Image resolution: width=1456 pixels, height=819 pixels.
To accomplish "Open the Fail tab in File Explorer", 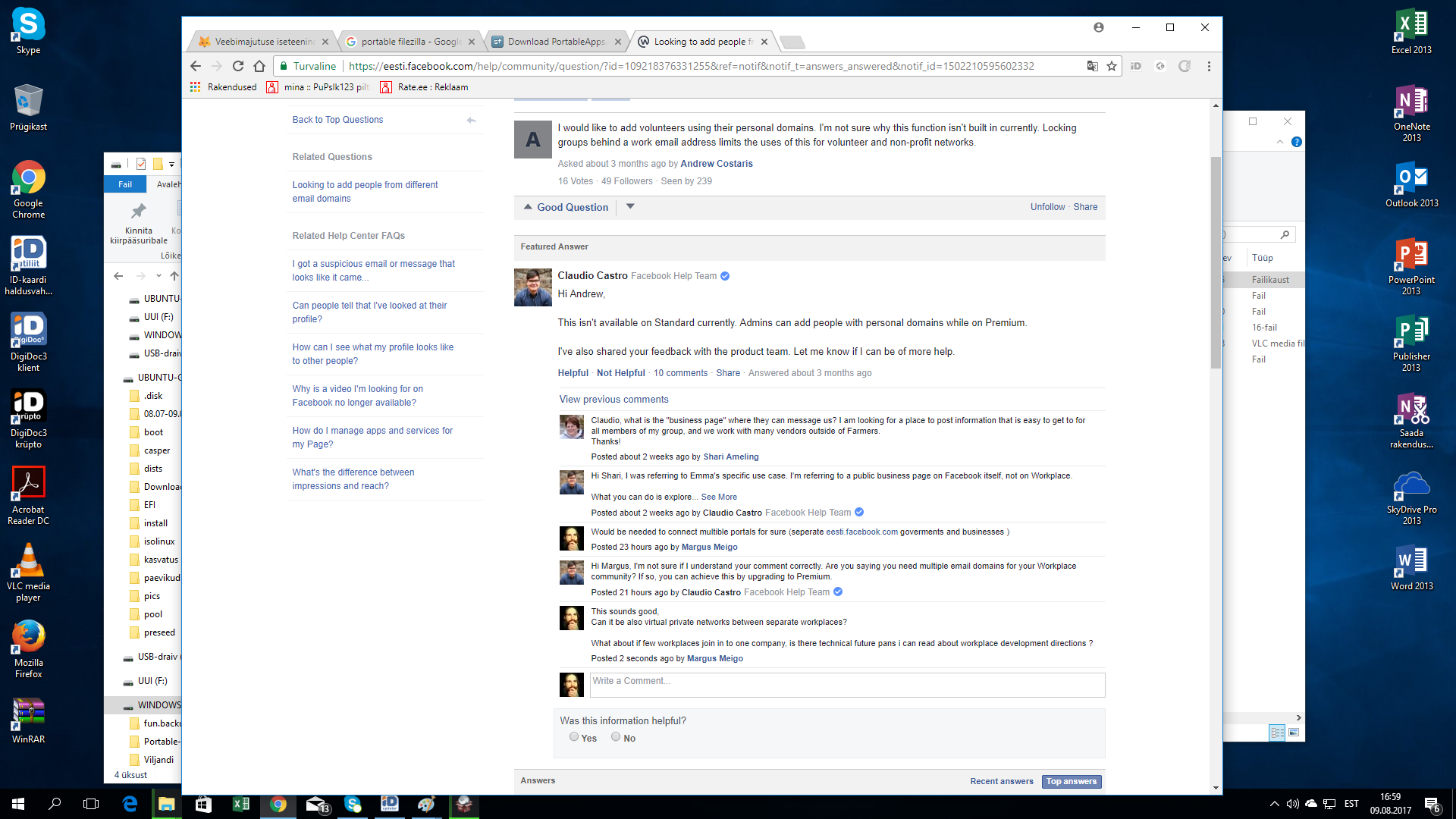I will pyautogui.click(x=125, y=184).
